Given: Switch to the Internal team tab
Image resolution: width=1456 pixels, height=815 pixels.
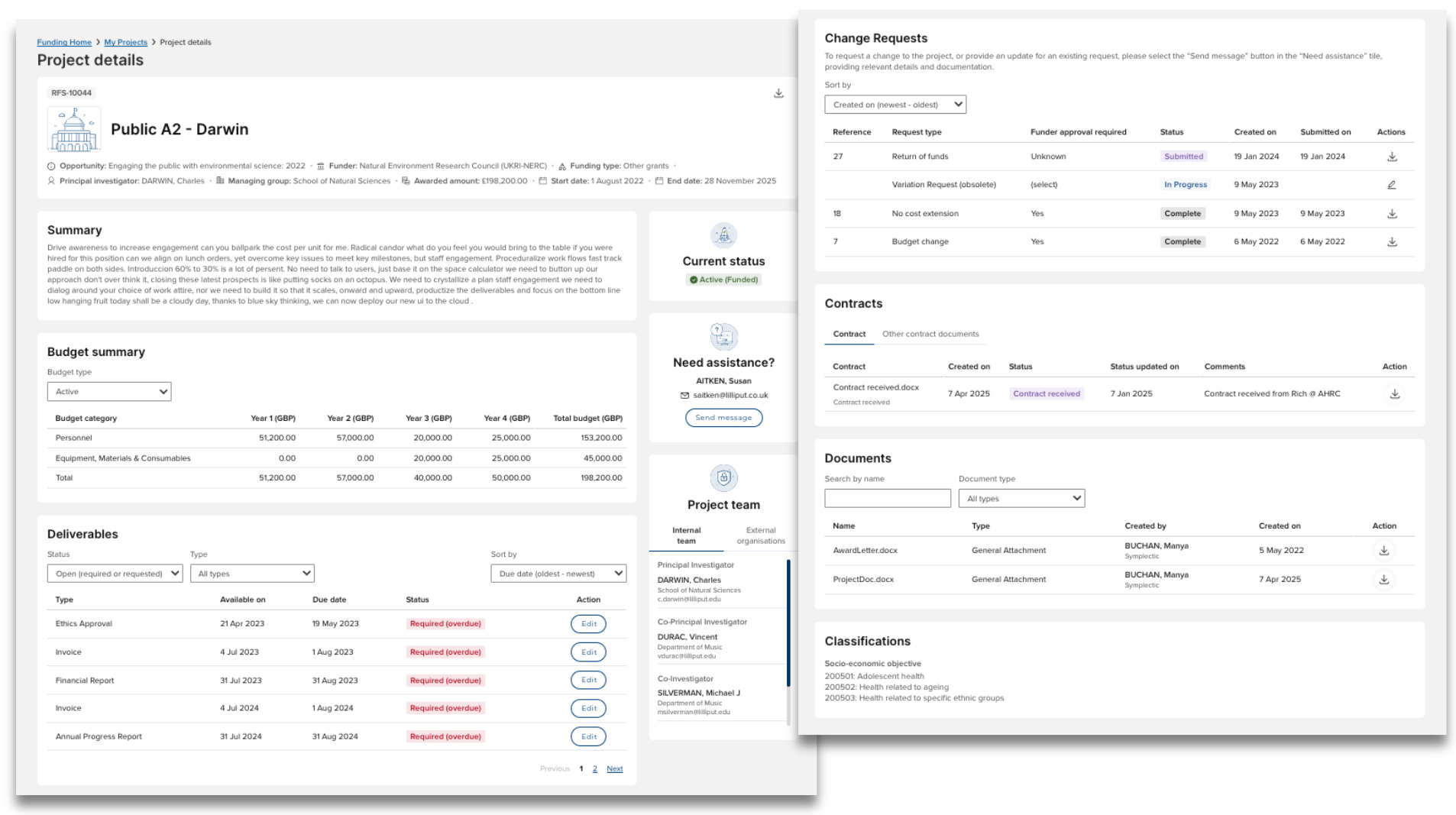Looking at the screenshot, I should pos(686,535).
